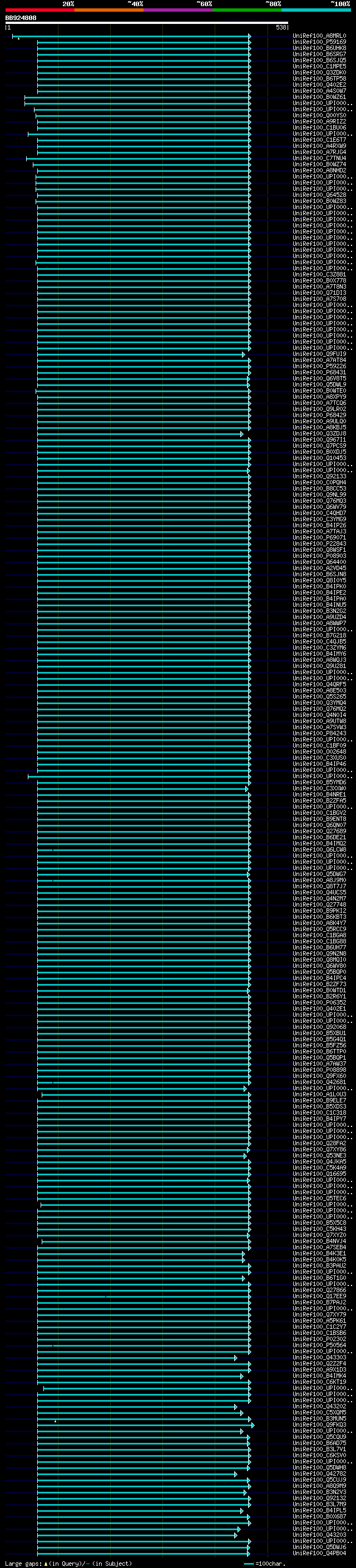Select hit UniRef100_P59226
356x1568 pixels.
(x=319, y=367)
